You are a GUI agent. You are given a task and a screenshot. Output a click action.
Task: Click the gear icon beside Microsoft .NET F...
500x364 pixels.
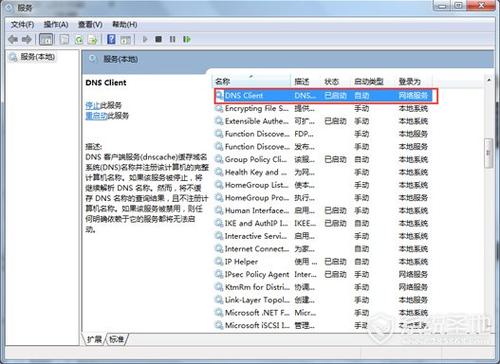219,313
